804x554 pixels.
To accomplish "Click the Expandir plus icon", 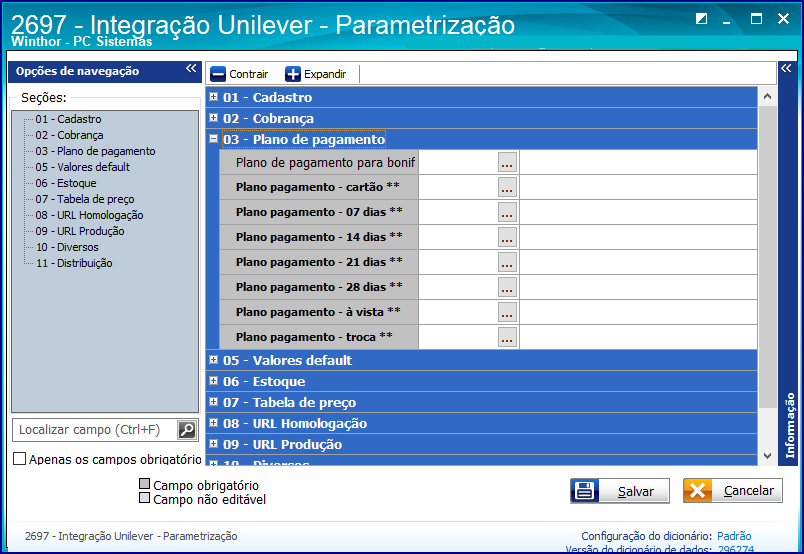I will point(293,74).
